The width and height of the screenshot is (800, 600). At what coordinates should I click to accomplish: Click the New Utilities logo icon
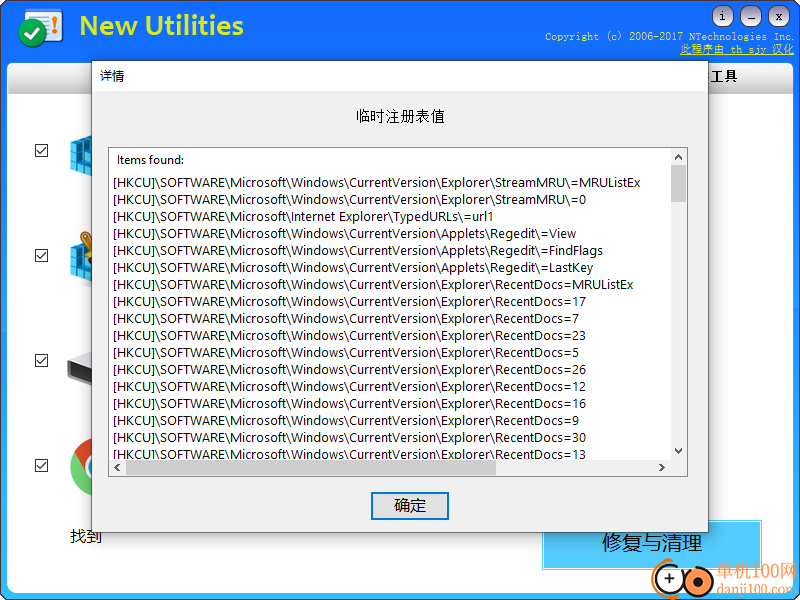click(x=40, y=29)
